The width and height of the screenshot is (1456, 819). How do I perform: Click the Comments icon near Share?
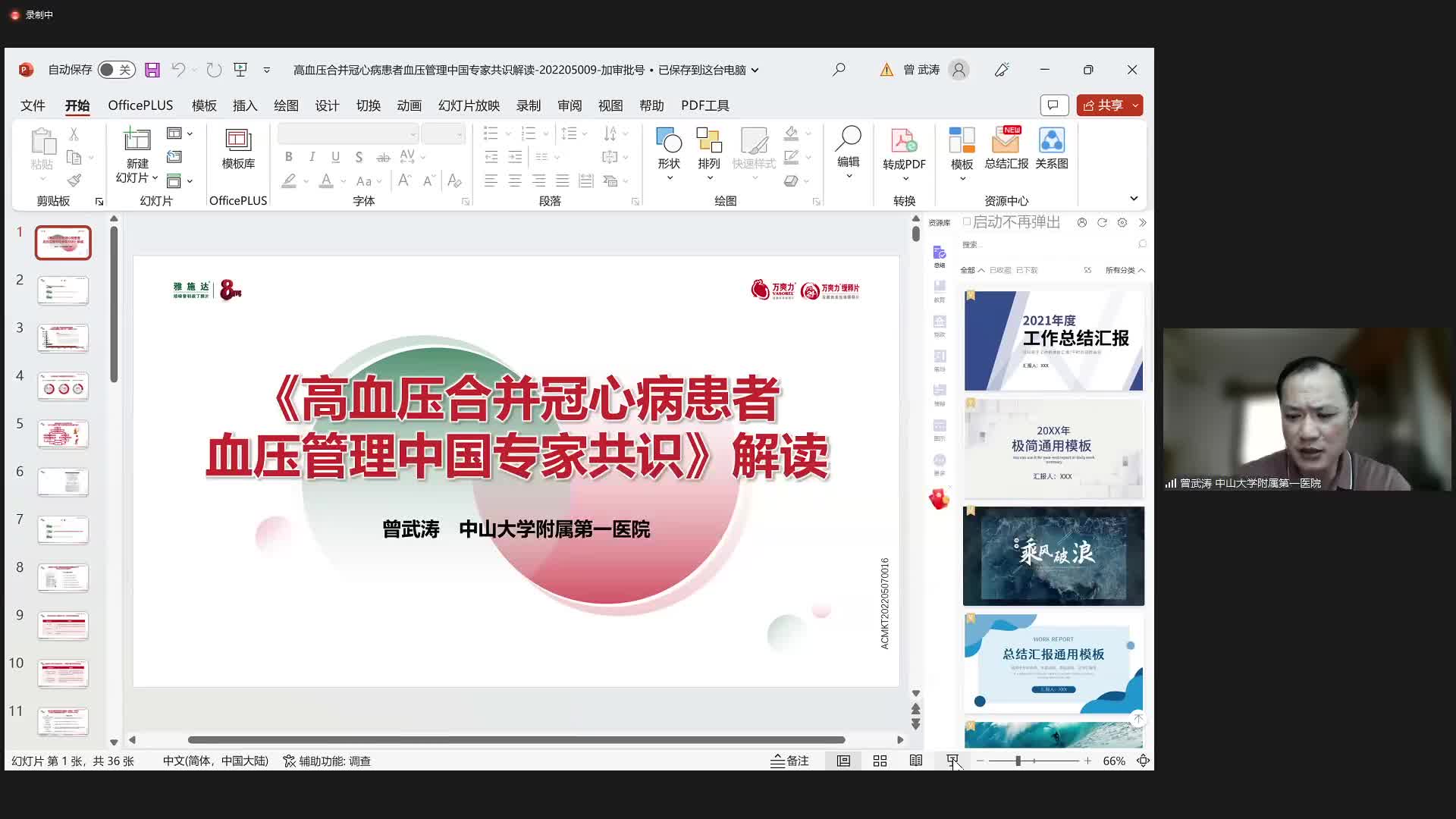click(x=1053, y=105)
